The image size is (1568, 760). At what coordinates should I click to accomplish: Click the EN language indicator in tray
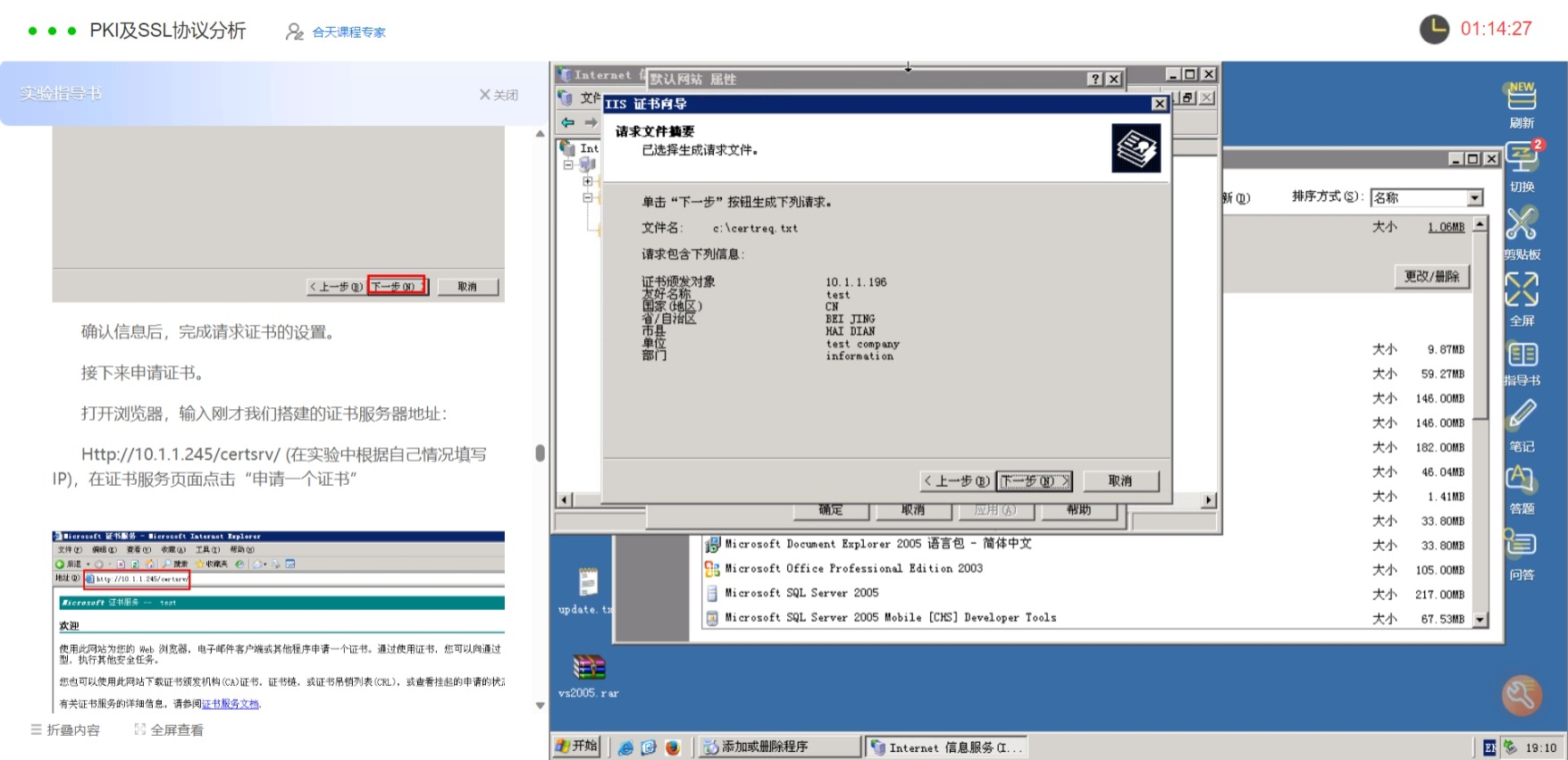(1489, 747)
